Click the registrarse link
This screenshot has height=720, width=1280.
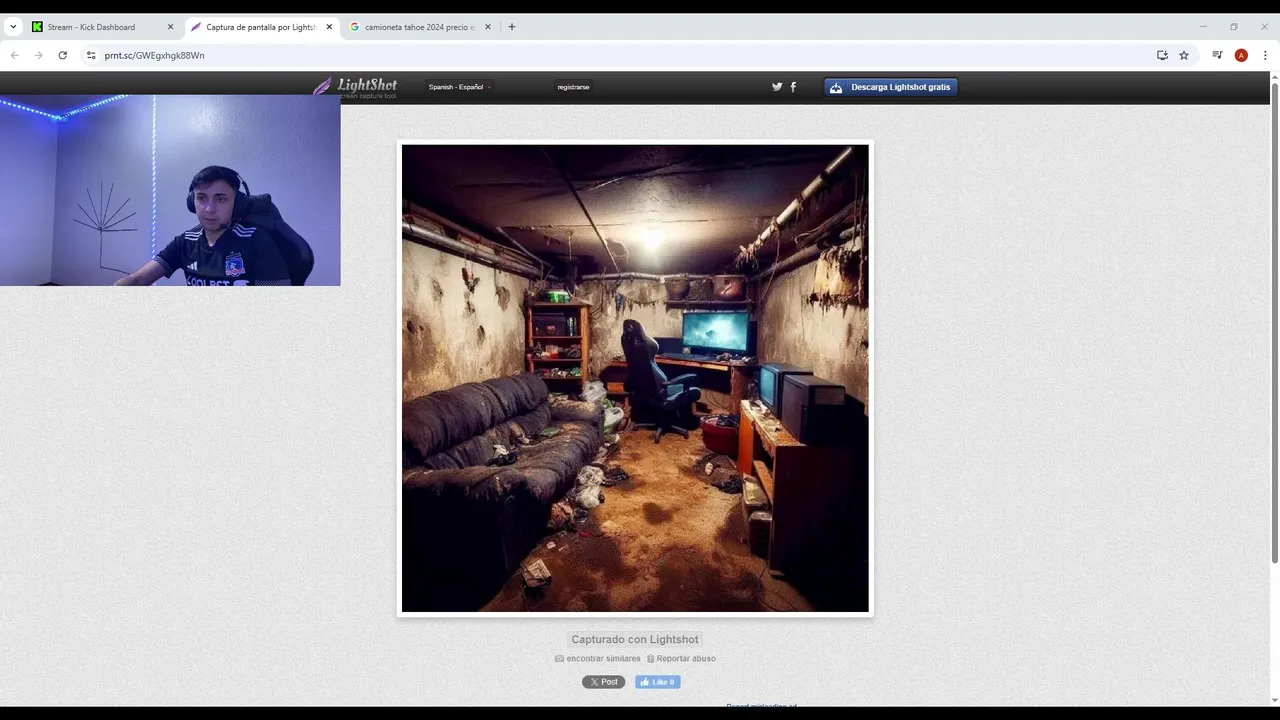point(573,87)
